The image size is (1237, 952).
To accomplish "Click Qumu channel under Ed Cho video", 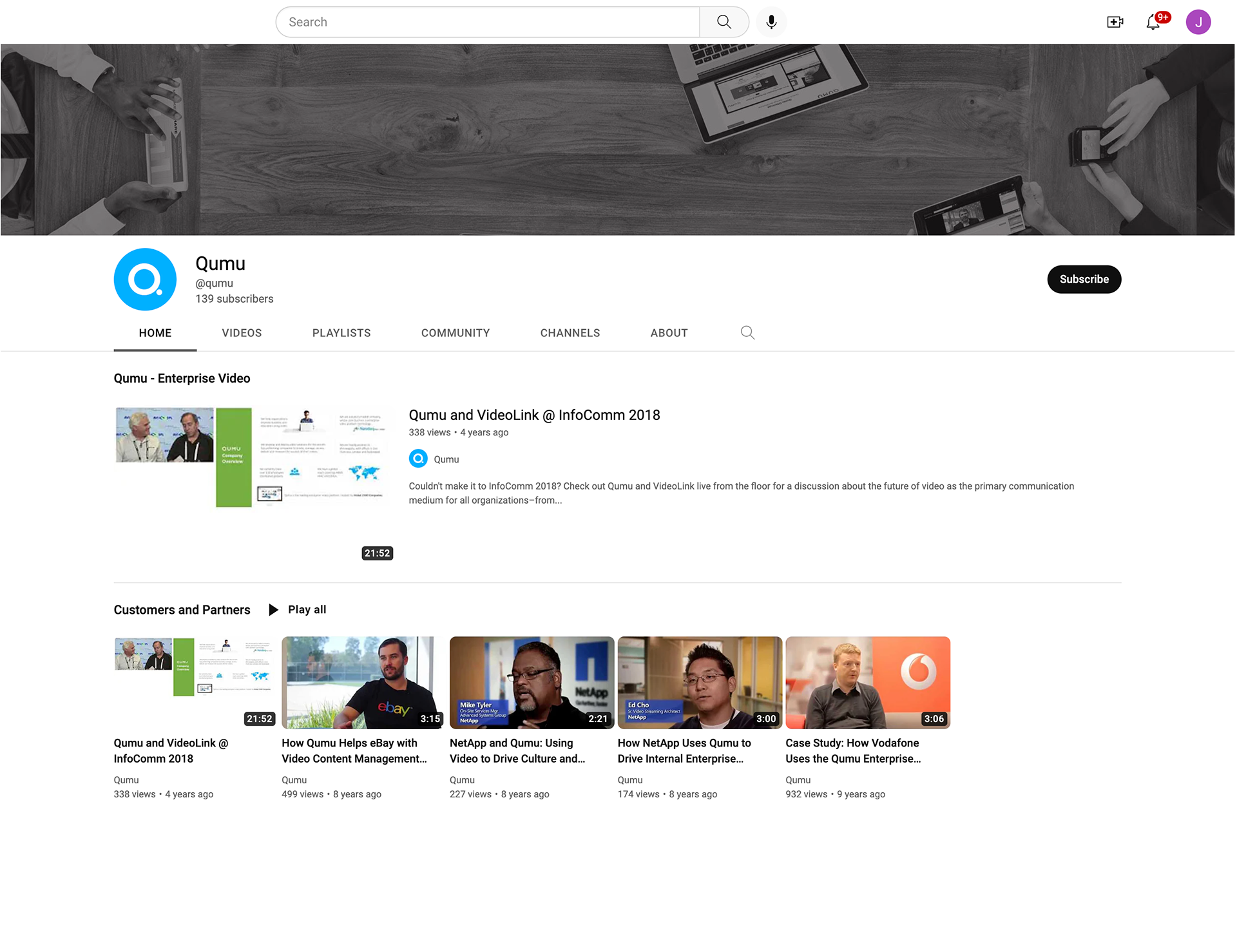I will (630, 780).
